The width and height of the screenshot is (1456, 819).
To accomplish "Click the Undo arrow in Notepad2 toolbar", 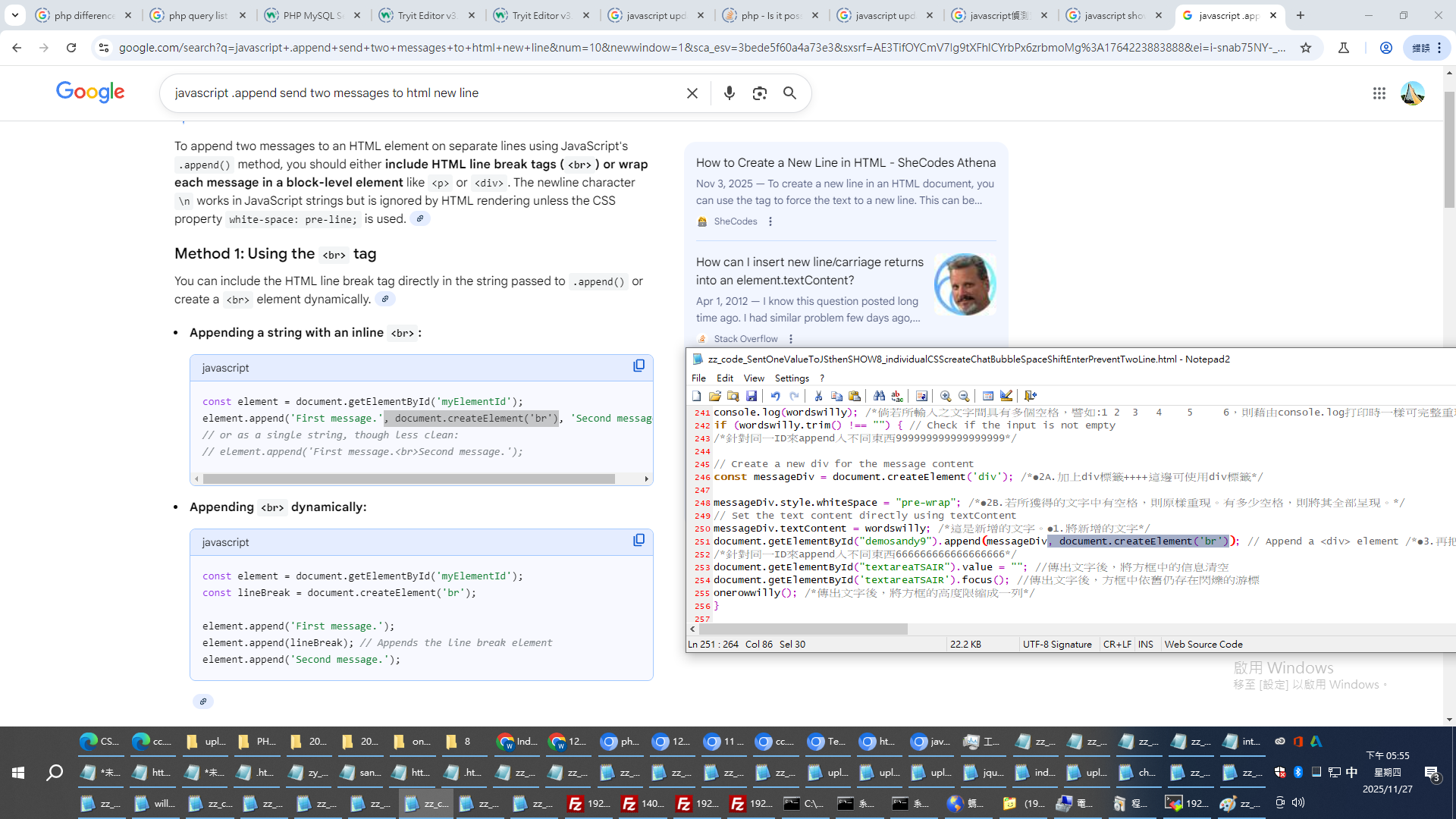I will point(775,396).
